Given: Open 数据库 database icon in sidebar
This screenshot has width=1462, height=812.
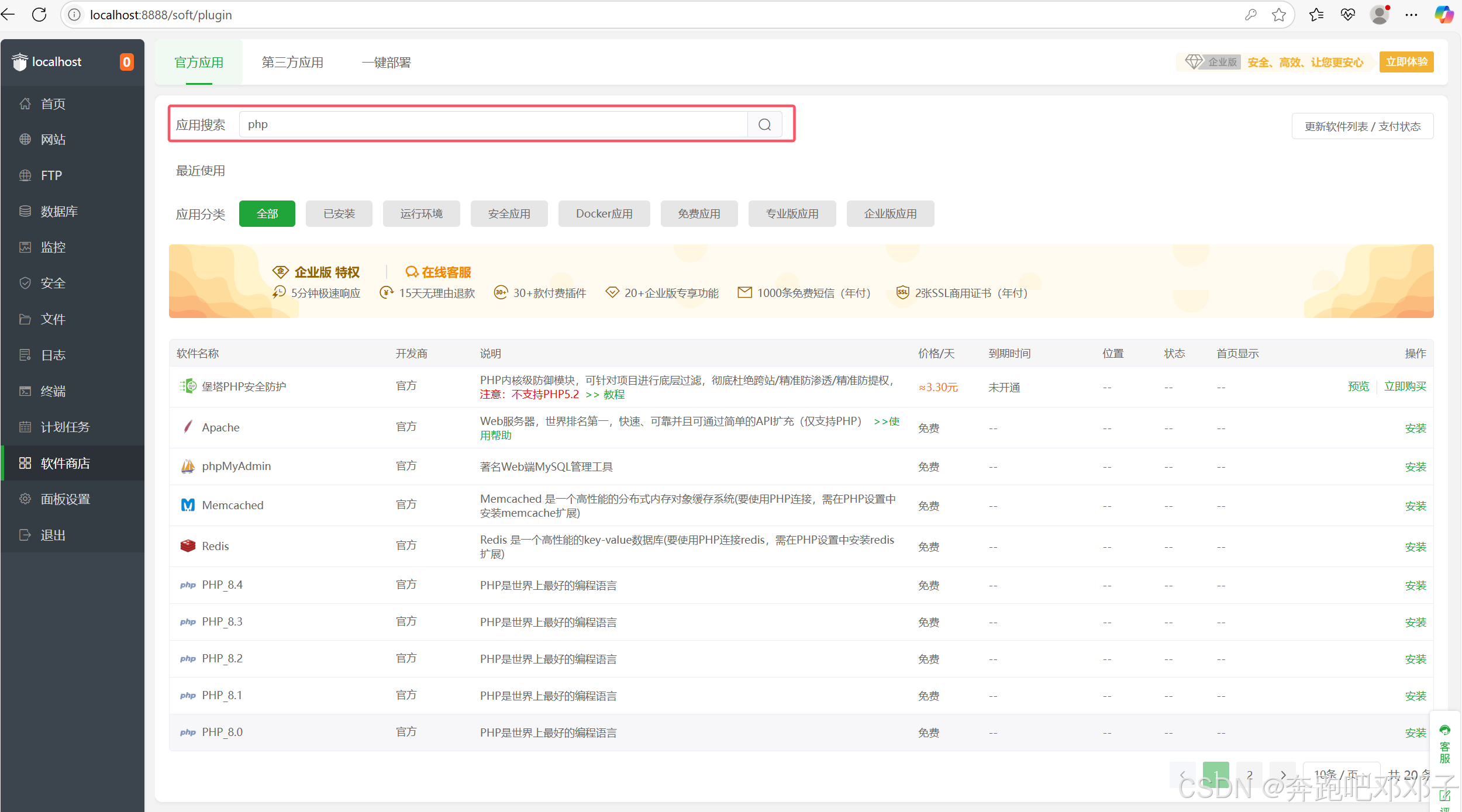Looking at the screenshot, I should (25, 211).
